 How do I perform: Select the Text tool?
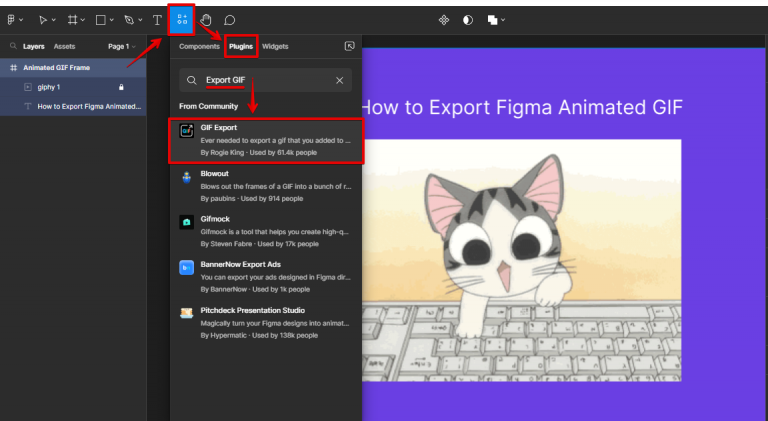pos(157,19)
